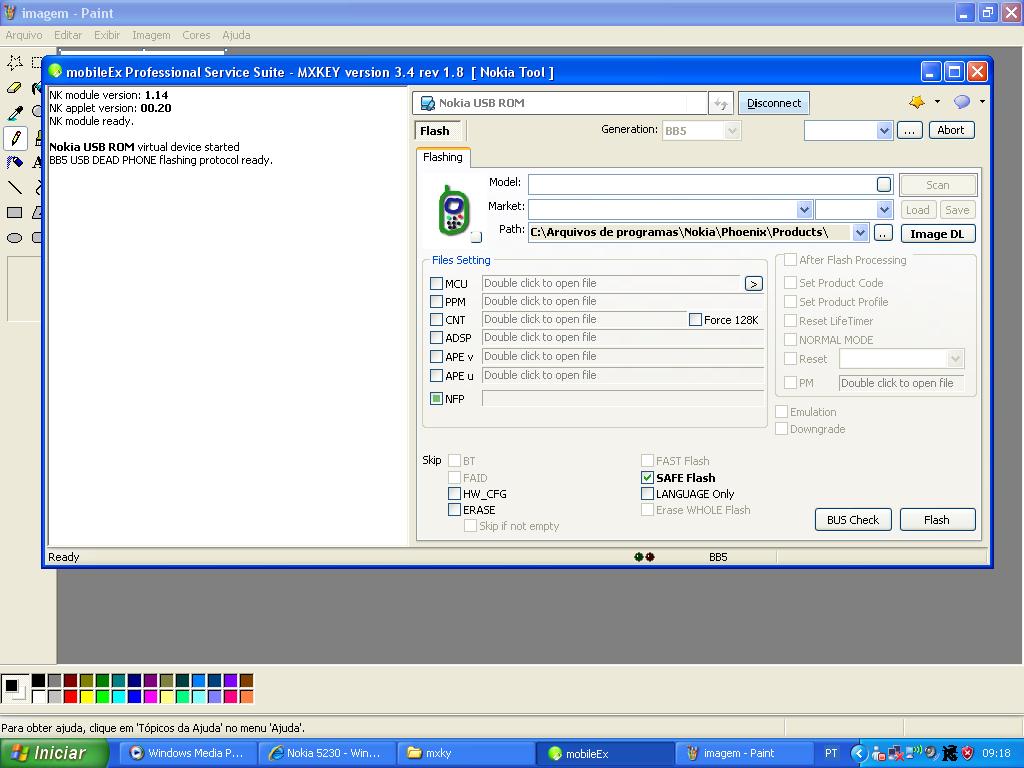Click the antivirus shield tray icon
The image size is (1024, 768).
tap(967, 753)
